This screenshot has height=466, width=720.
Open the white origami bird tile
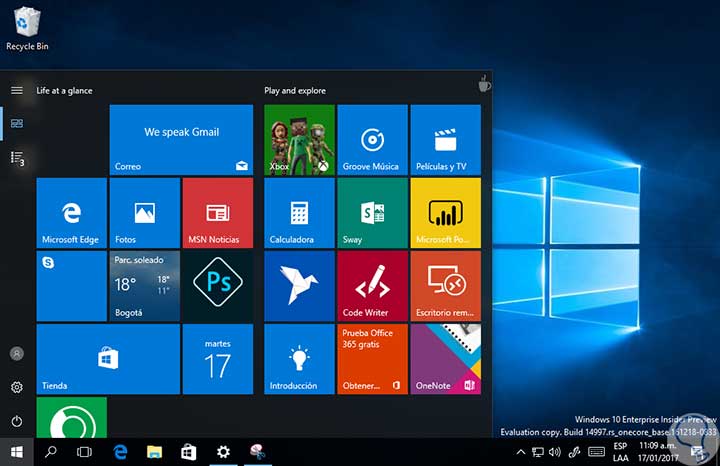click(299, 286)
